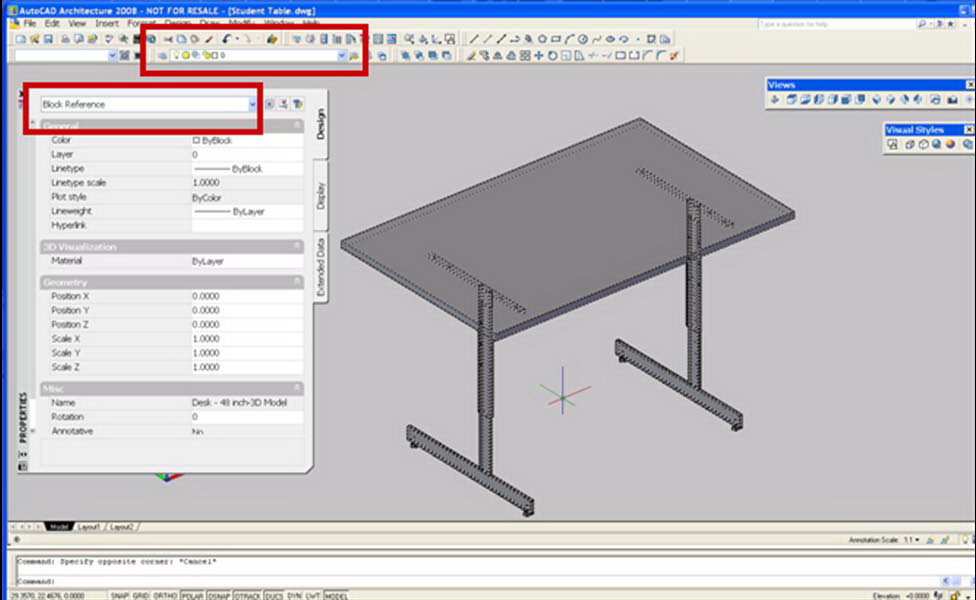Image resolution: width=976 pixels, height=600 pixels.
Task: Switch to the Layout1 tab
Action: click(x=88, y=527)
